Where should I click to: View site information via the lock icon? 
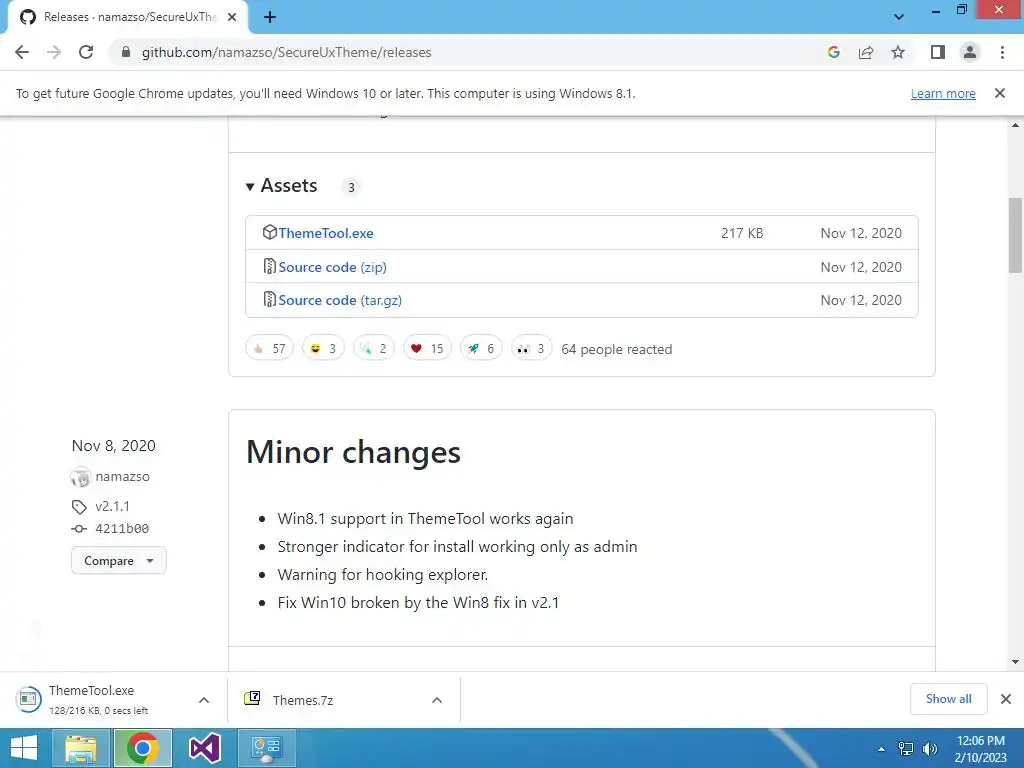(126, 52)
